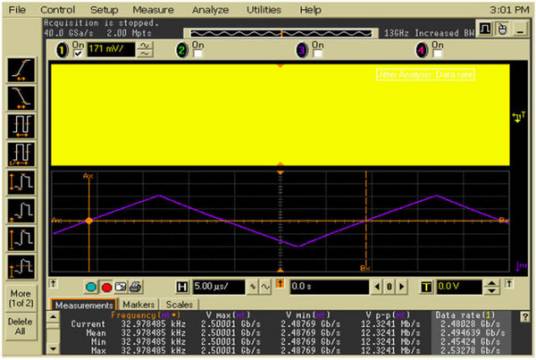Uncheck the channel 1 On checkbox
536x360 pixels.
pyautogui.click(x=78, y=53)
